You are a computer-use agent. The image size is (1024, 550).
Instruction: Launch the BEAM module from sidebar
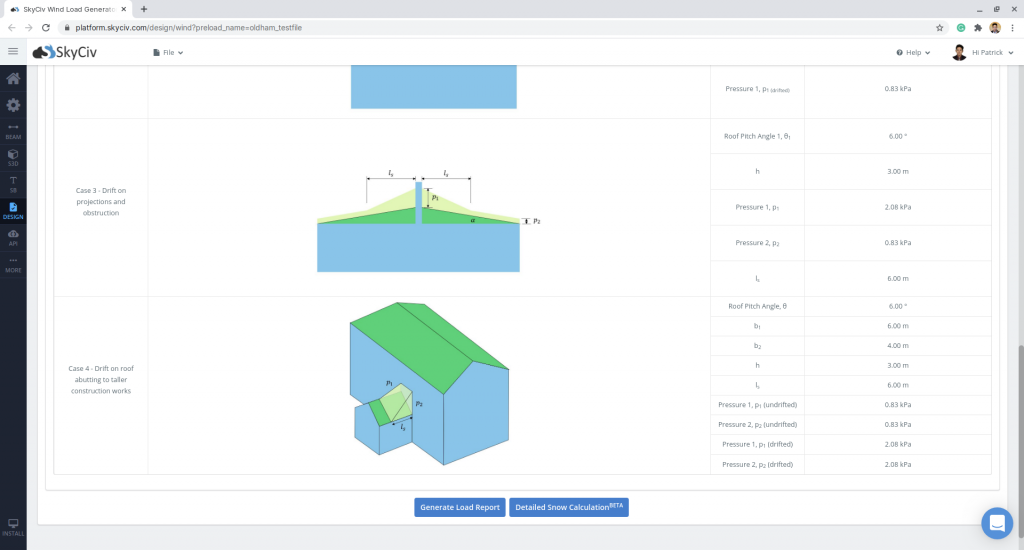(x=13, y=131)
